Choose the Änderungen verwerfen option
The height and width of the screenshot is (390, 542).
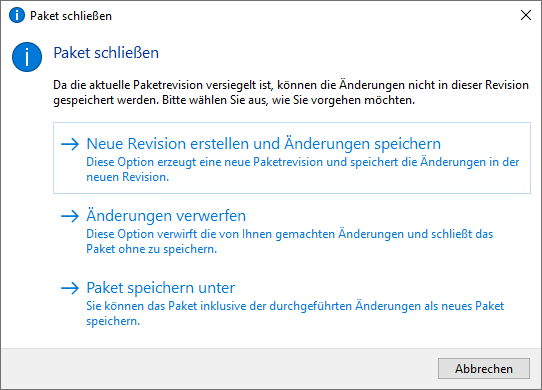pyautogui.click(x=166, y=216)
